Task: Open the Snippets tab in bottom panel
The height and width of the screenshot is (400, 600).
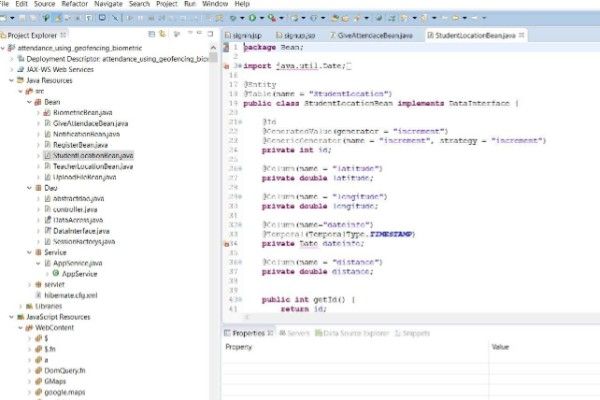Action: click(412, 333)
